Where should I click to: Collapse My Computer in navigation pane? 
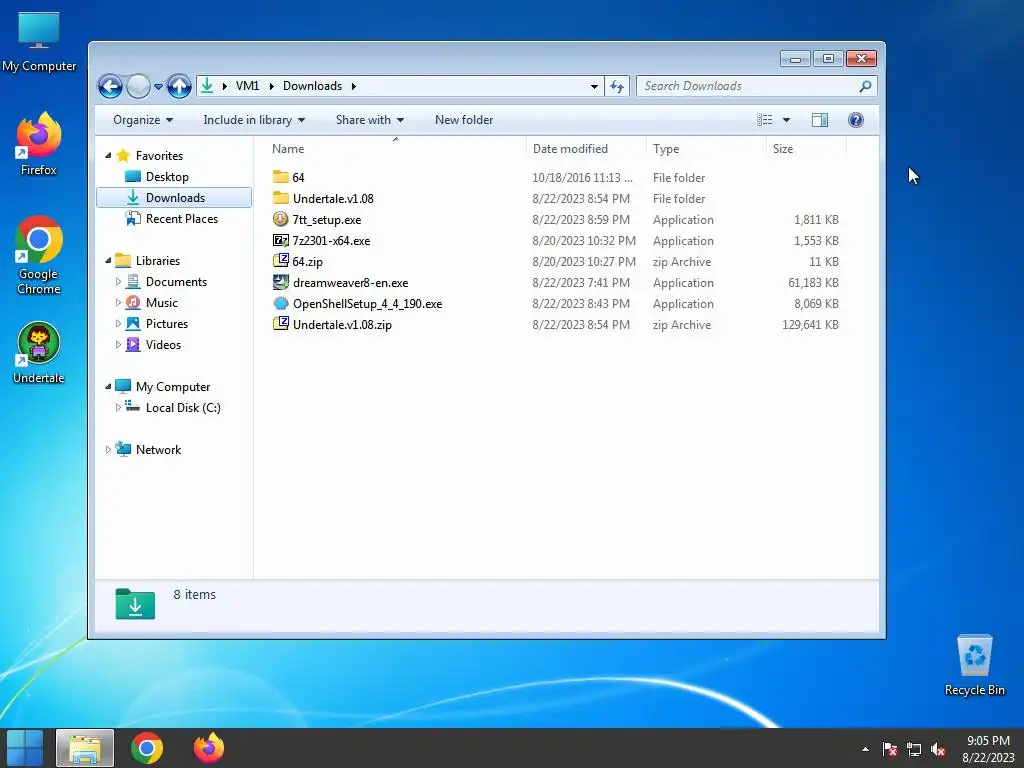click(108, 387)
